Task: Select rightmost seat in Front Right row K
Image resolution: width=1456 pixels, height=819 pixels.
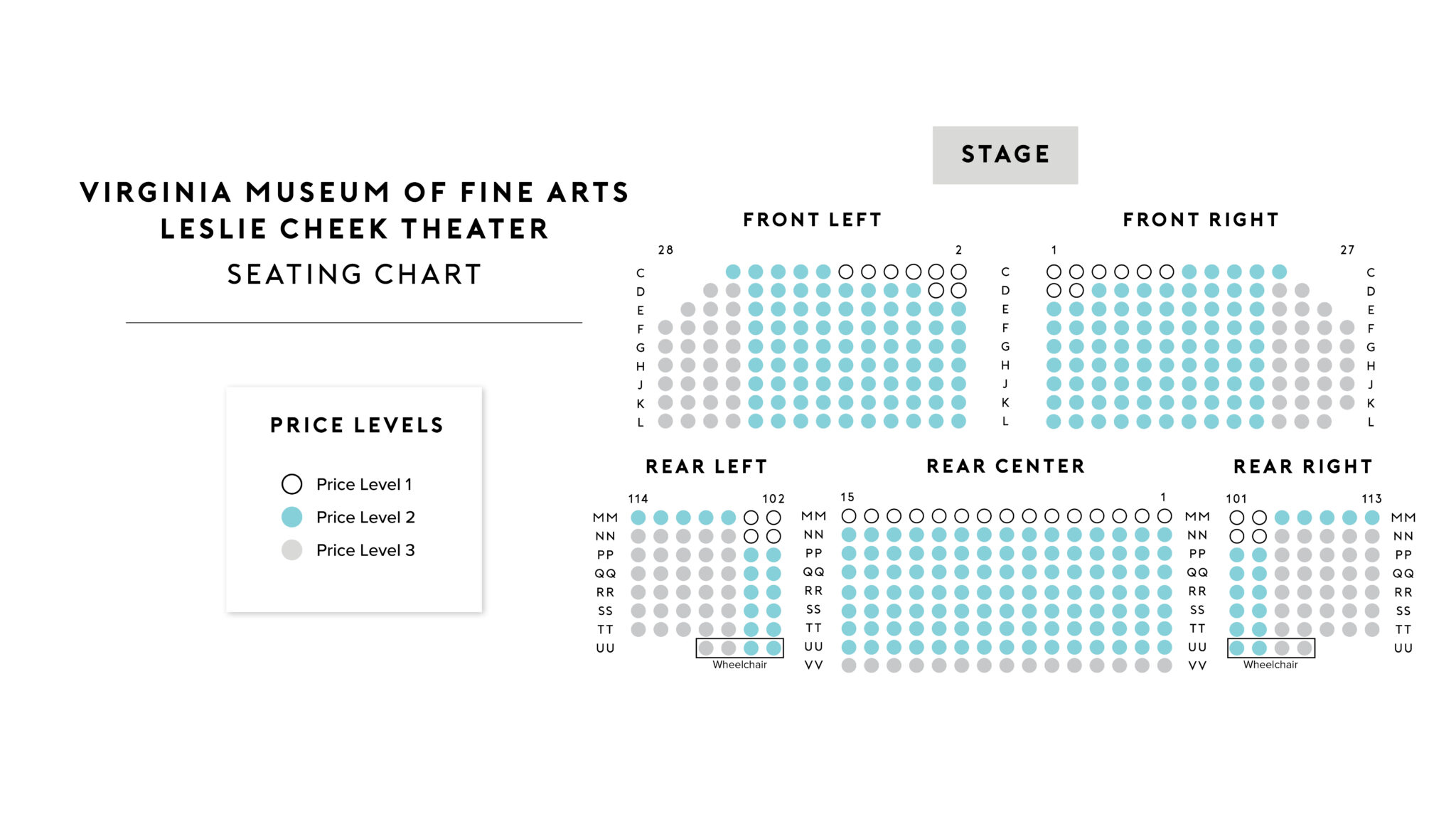Action: (x=1347, y=402)
